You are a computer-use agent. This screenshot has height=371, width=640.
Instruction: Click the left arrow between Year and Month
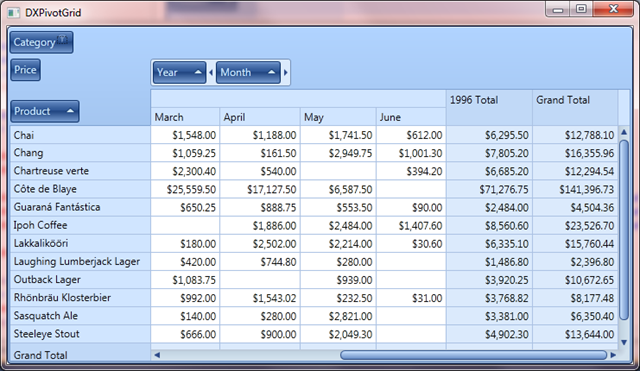coord(211,73)
